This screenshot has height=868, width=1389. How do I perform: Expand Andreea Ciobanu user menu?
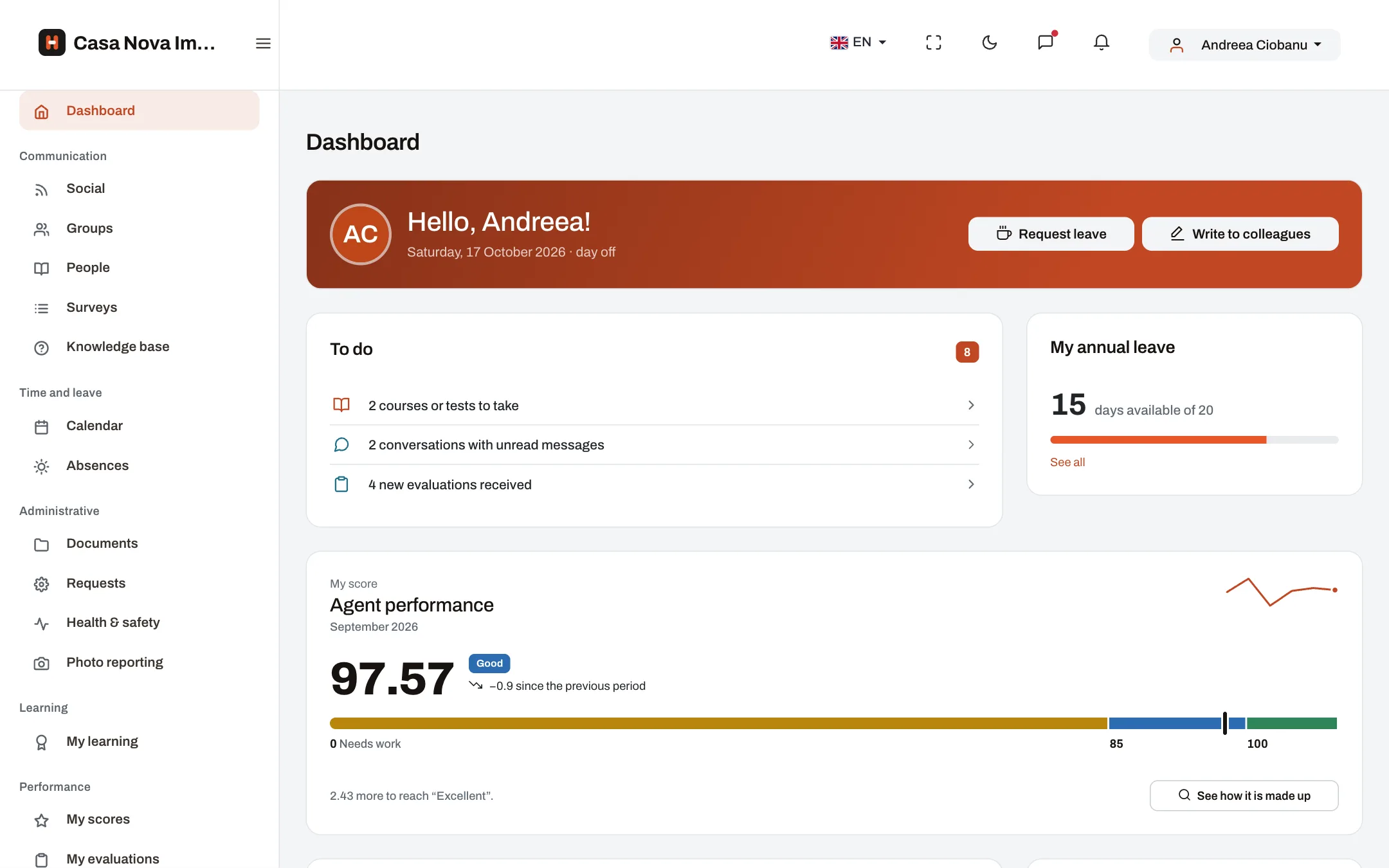coord(1245,45)
